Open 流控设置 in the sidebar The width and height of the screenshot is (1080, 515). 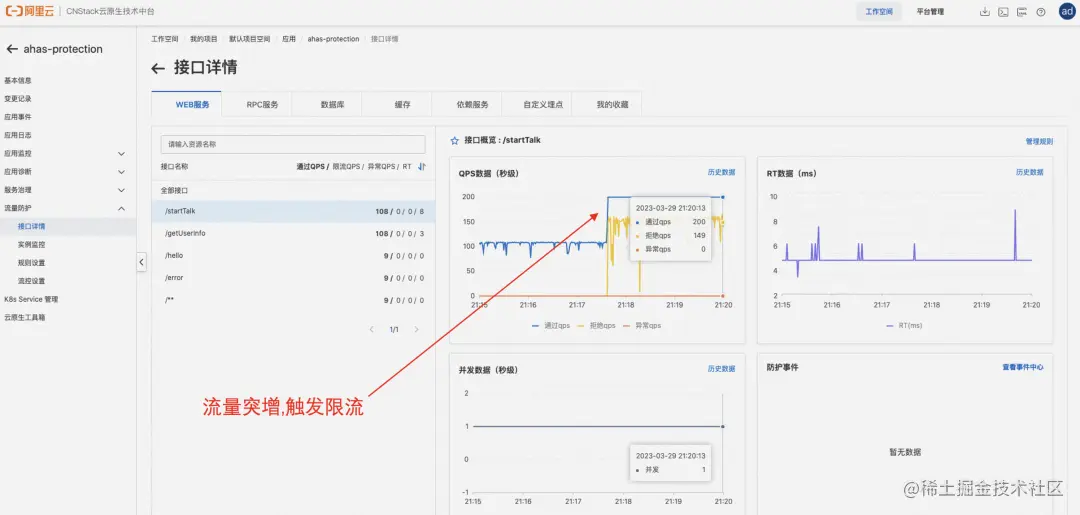[x=32, y=281]
